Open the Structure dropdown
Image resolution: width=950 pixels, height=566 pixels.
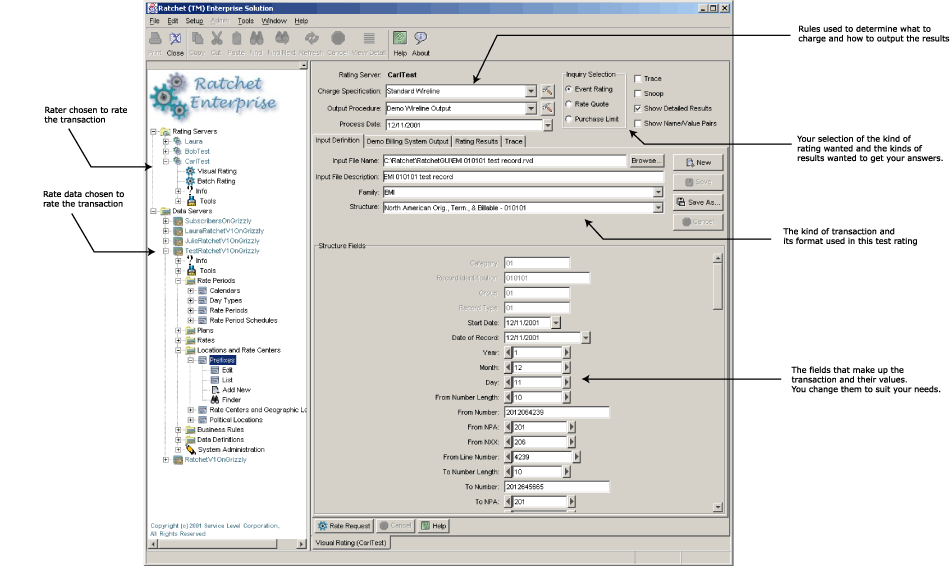(x=658, y=208)
